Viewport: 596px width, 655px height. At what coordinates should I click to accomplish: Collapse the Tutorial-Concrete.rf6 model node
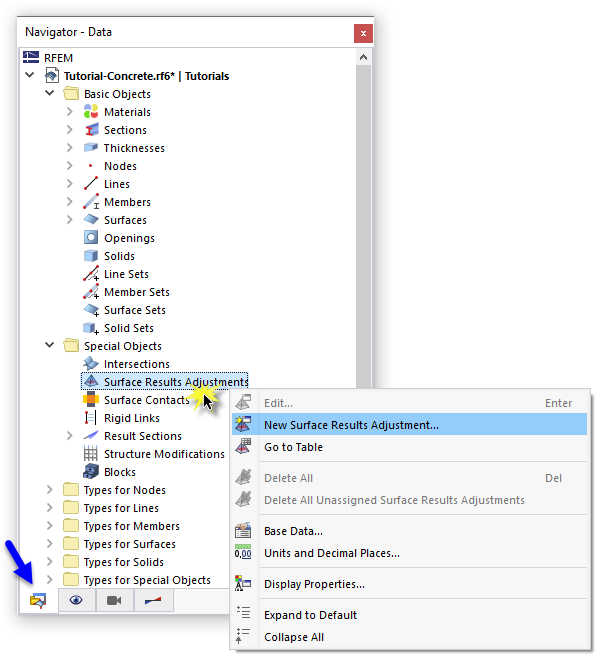(x=30, y=76)
